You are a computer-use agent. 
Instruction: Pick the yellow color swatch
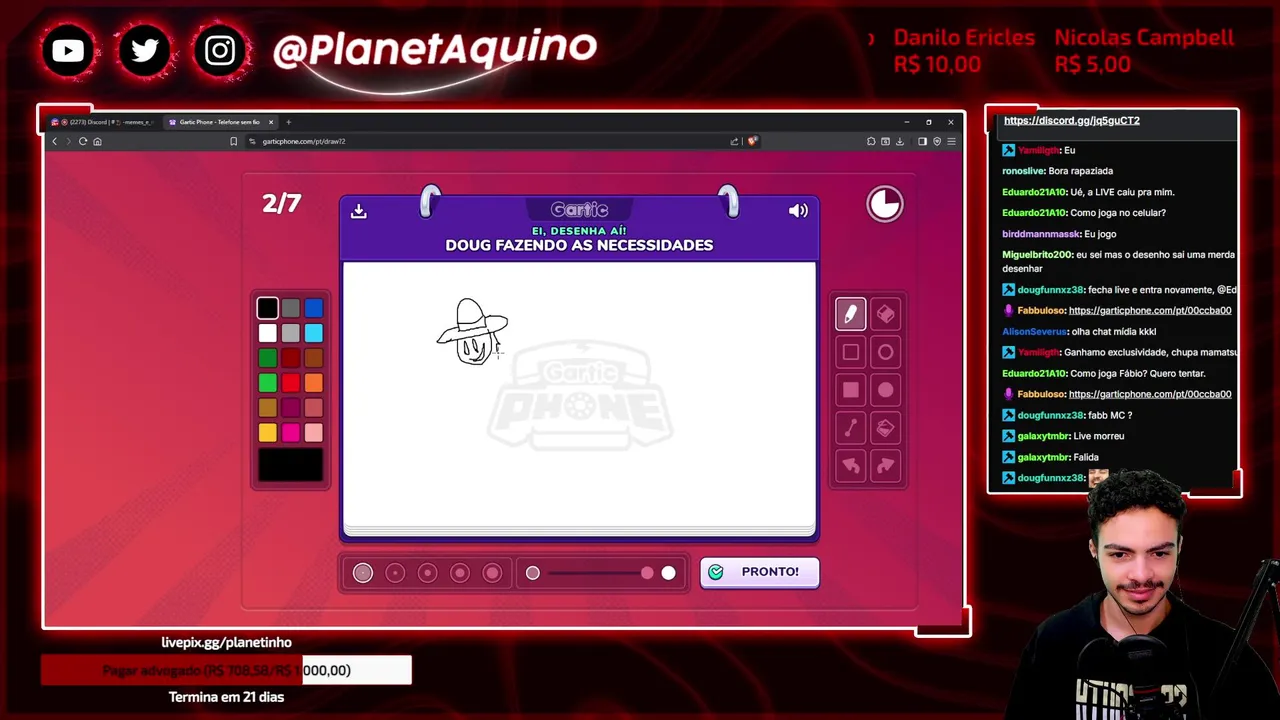tap(267, 432)
